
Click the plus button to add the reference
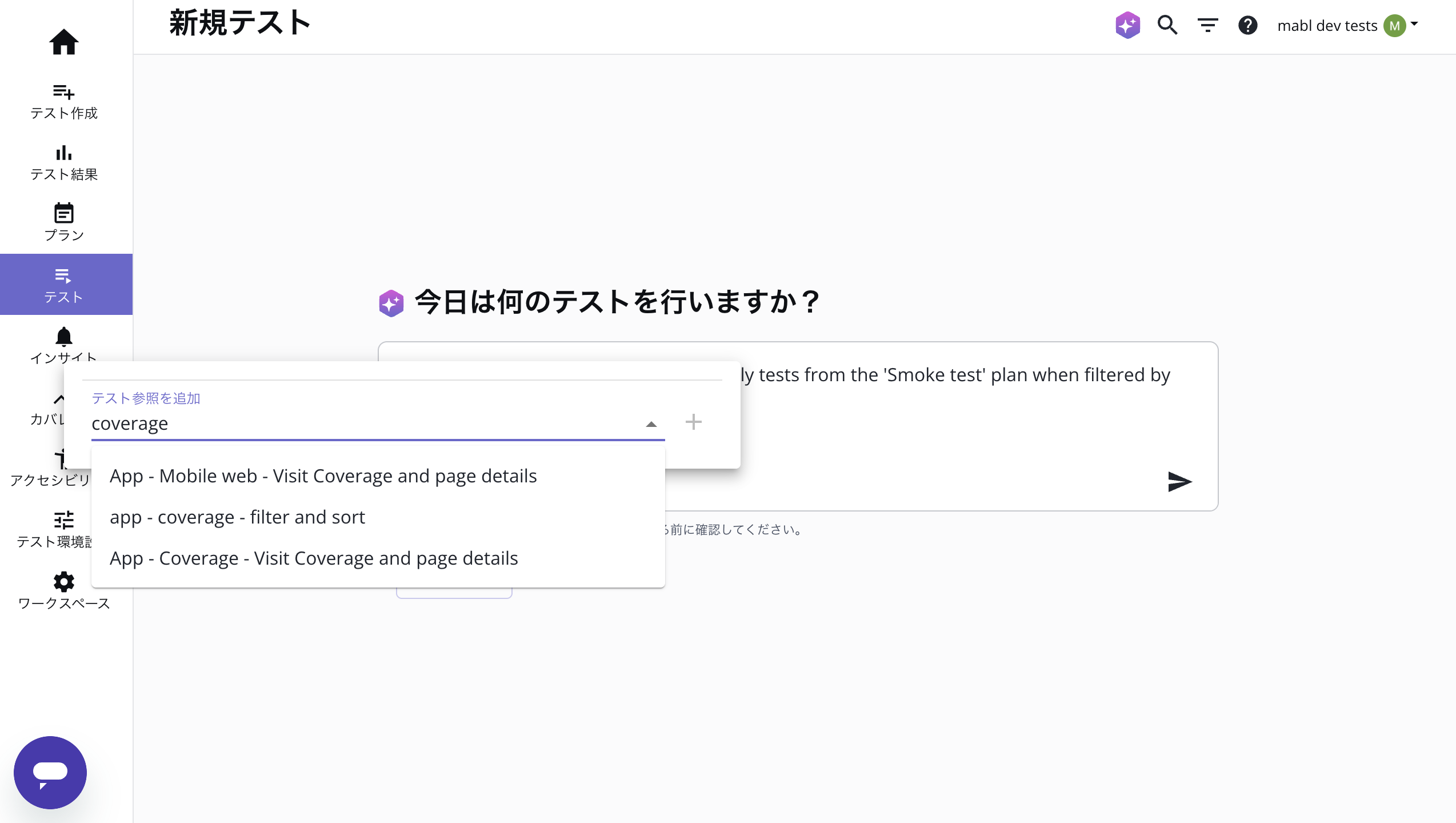[x=693, y=422]
